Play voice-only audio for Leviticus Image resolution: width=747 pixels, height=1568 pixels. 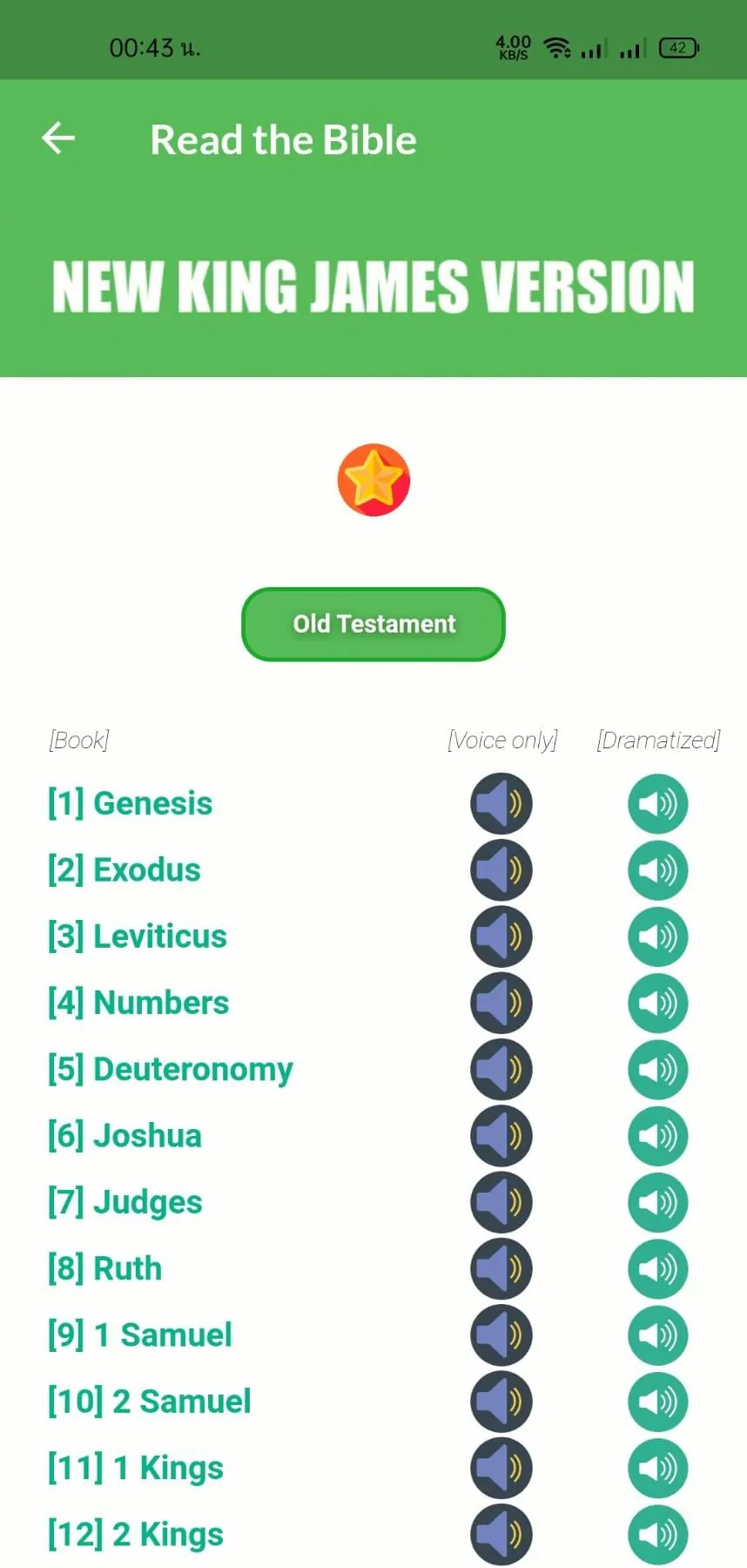point(501,936)
